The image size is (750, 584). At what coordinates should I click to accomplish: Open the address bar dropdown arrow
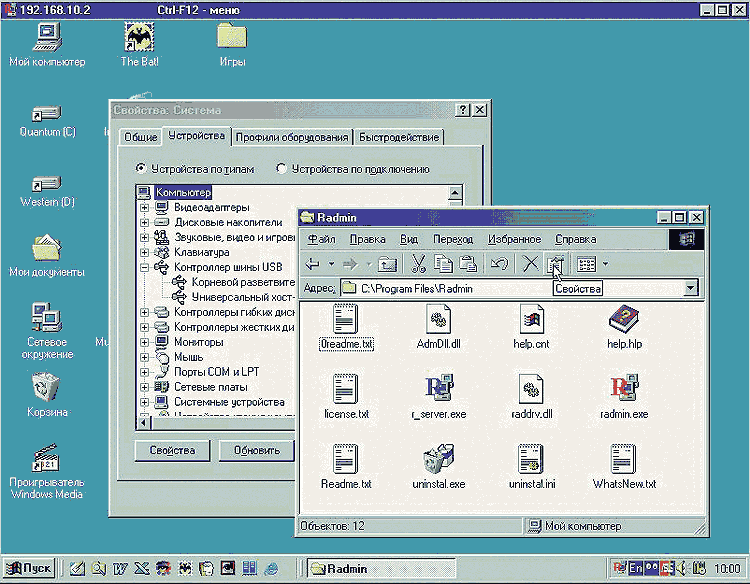690,288
